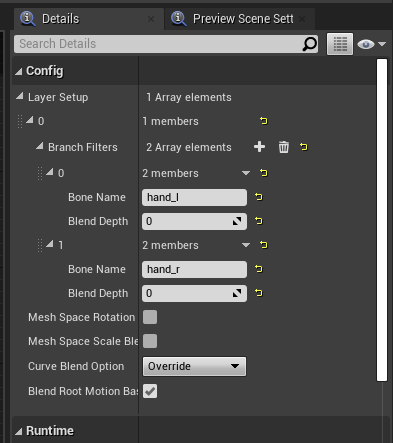393x443 pixels.
Task: Open Curve Blend Option dropdown showing Override
Action: (194, 366)
